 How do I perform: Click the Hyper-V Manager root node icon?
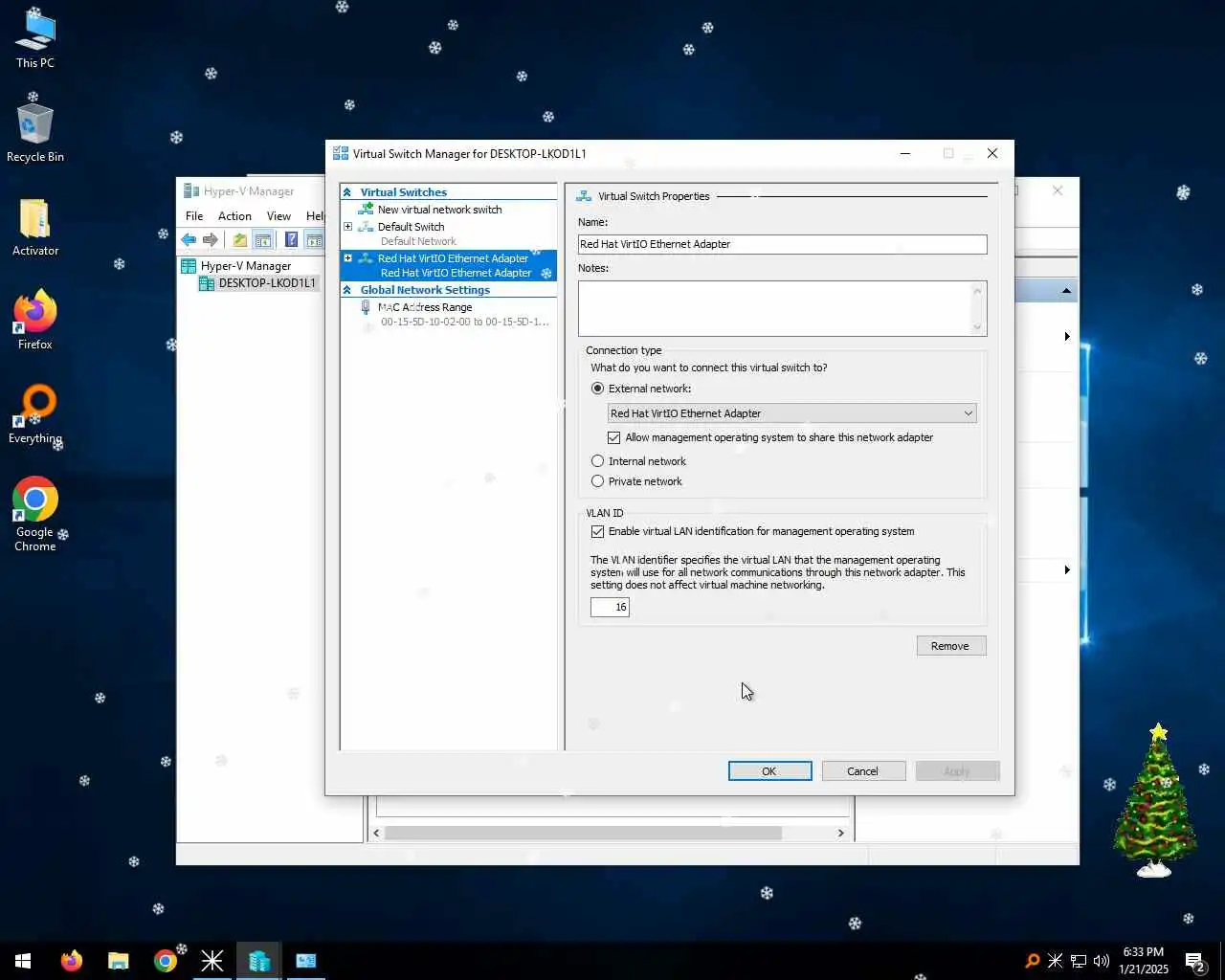[189, 266]
